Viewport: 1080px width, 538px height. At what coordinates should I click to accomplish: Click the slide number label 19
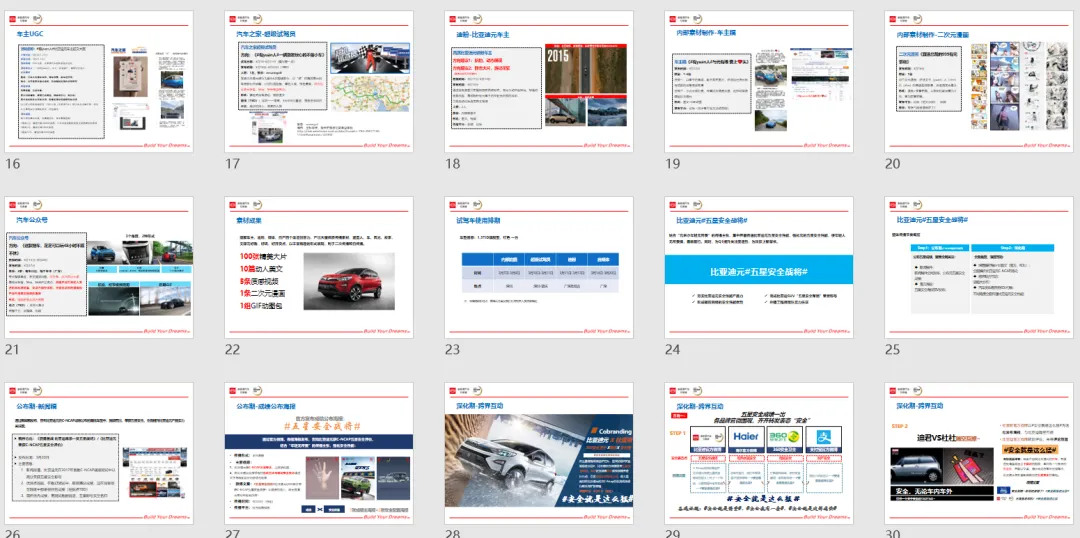(672, 164)
